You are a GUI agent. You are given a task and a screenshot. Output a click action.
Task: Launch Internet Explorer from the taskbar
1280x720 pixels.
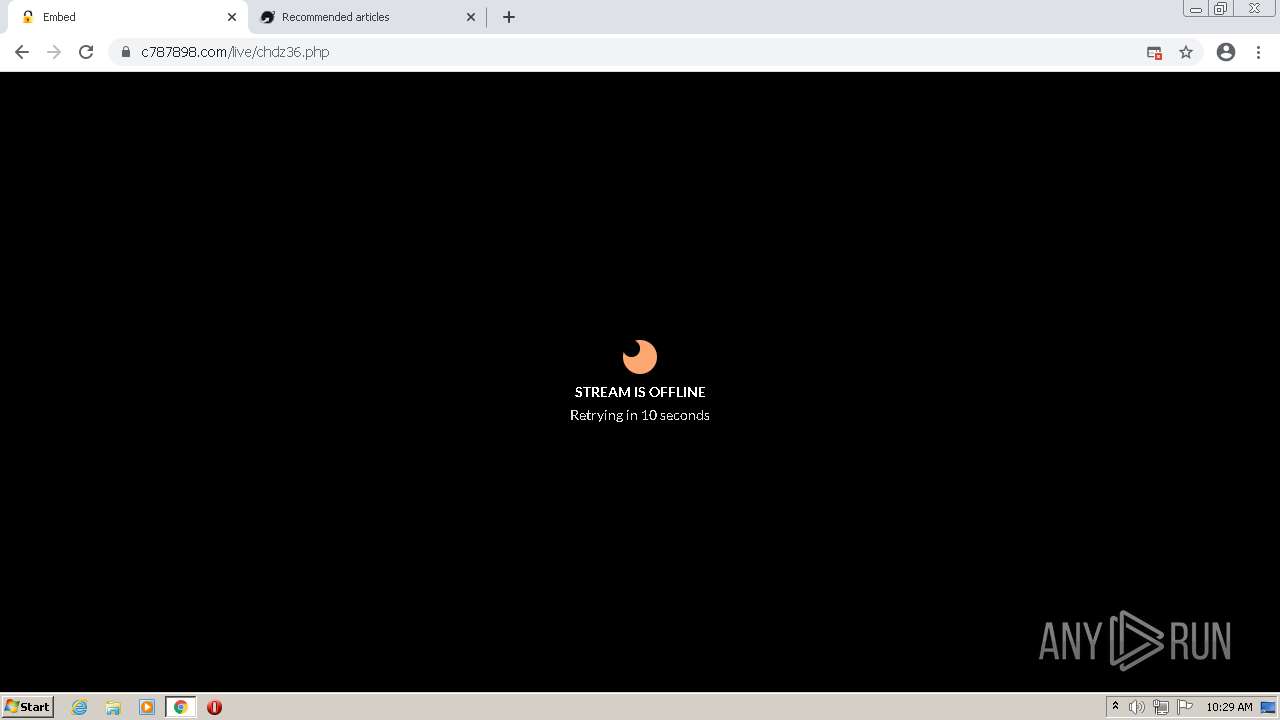(79, 707)
